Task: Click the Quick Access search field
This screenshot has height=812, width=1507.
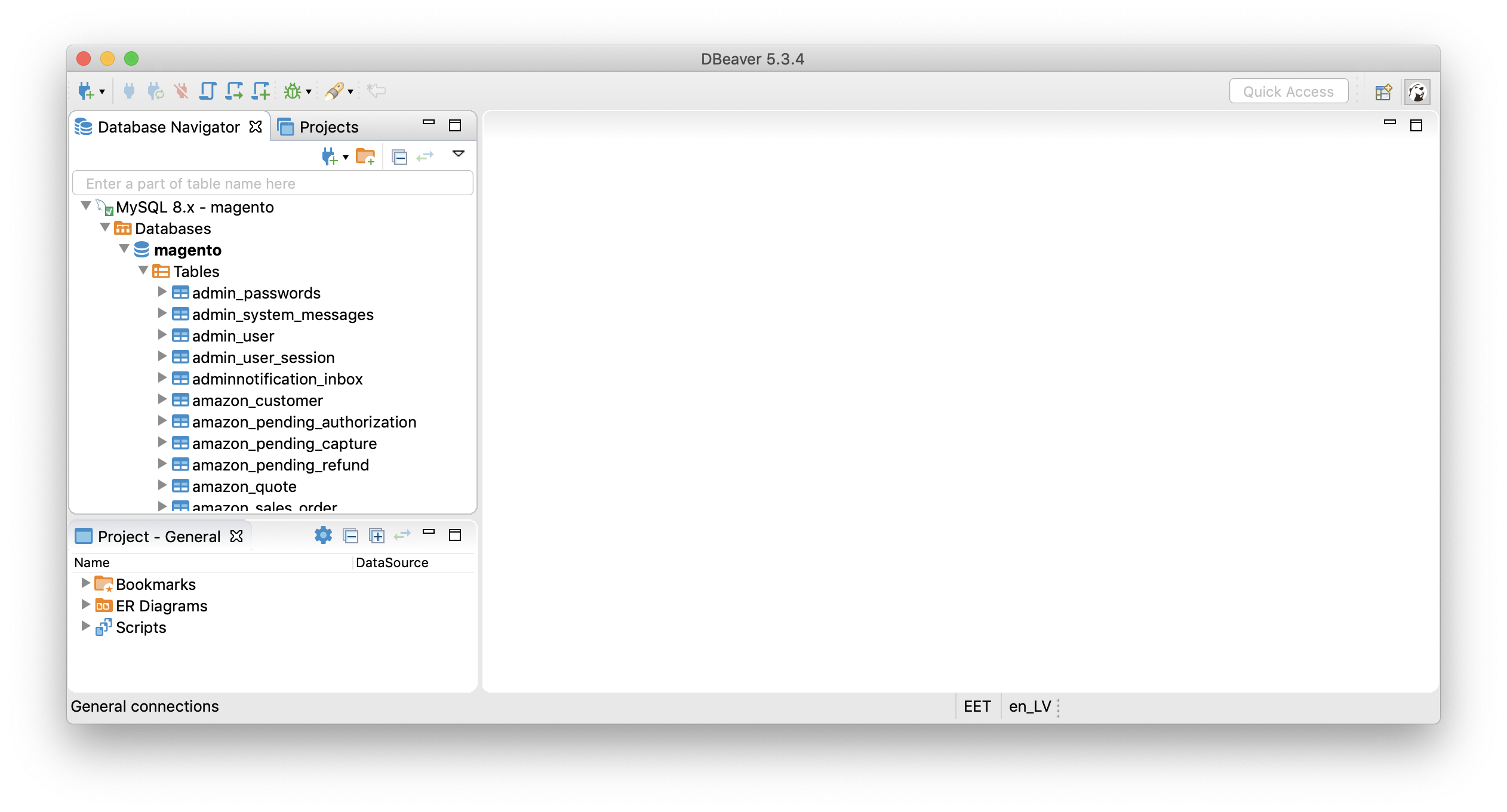Action: point(1288,91)
